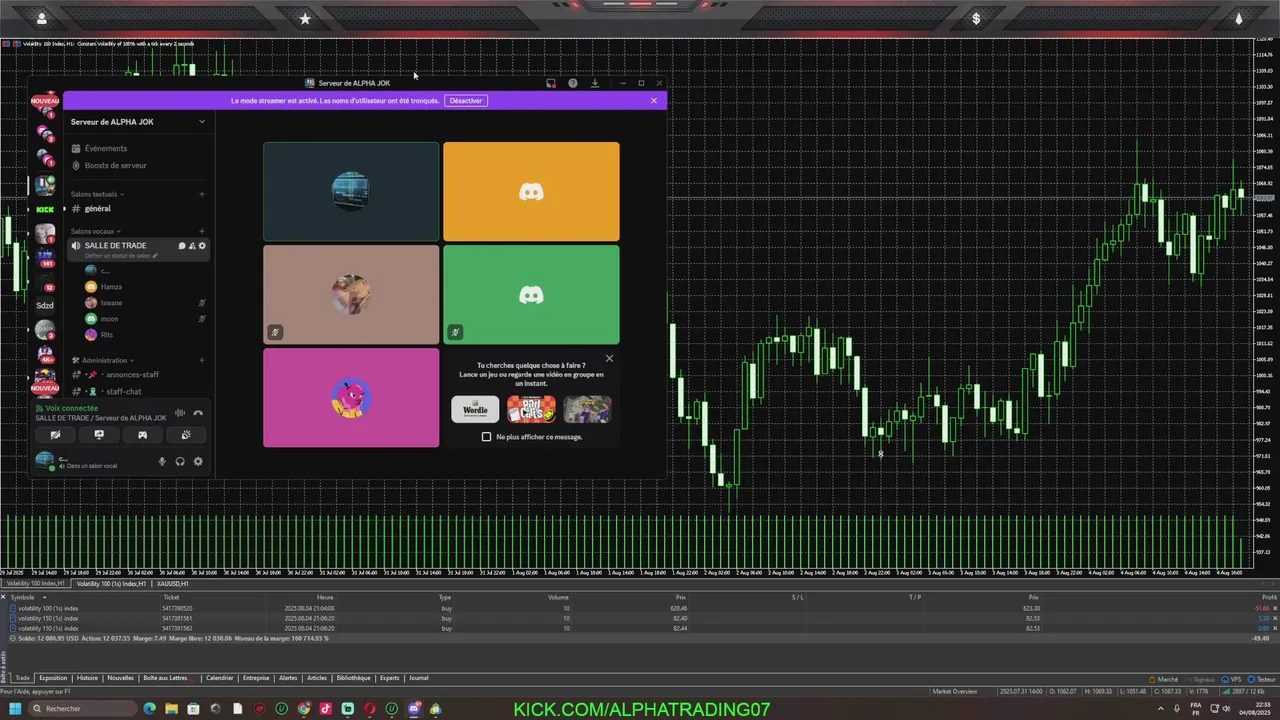The image size is (1280, 720).
Task: Open Boîte aux Lettres tab
Action: [167, 678]
